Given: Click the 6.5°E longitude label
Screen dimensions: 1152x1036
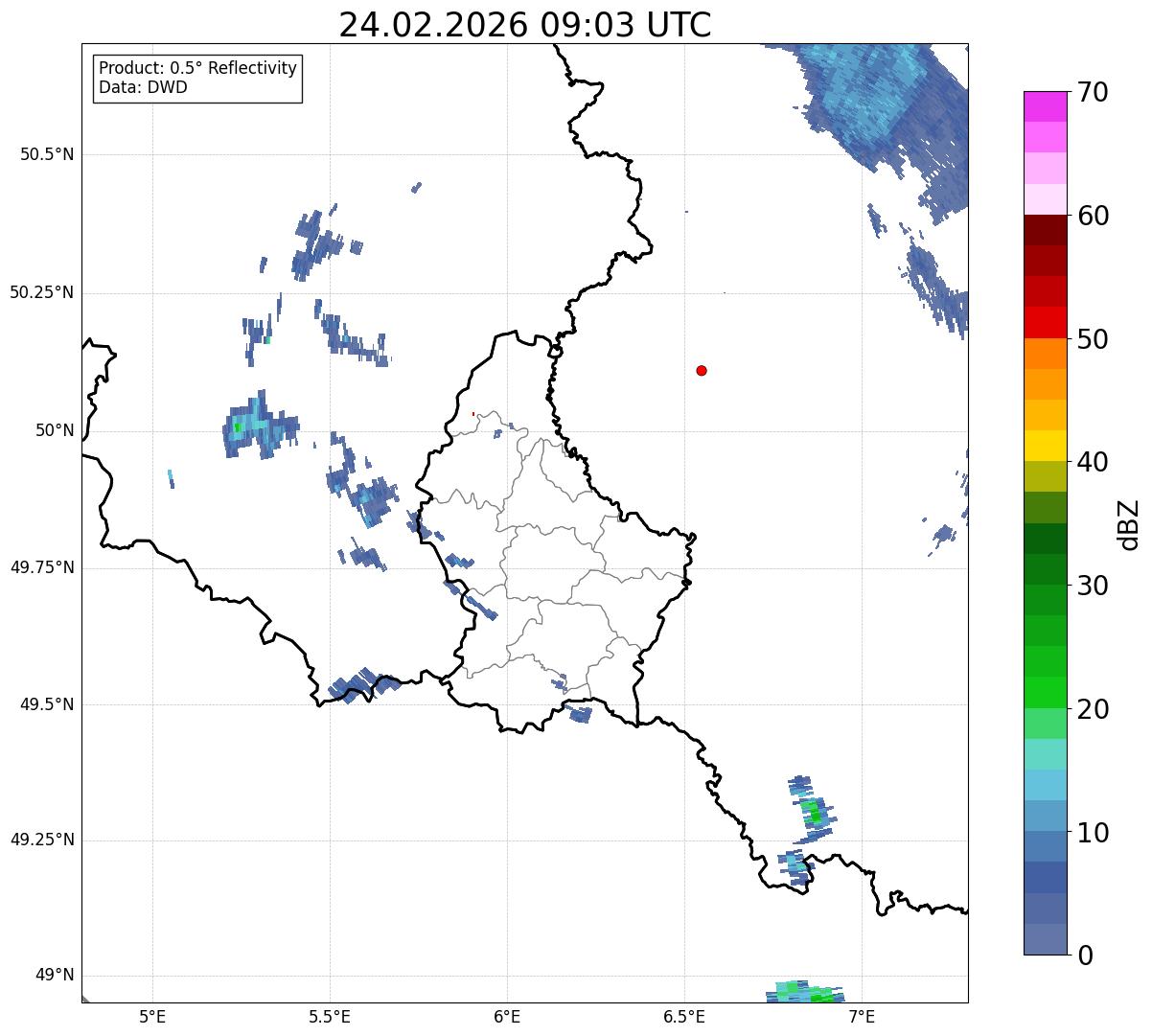Looking at the screenshot, I should (x=684, y=1016).
